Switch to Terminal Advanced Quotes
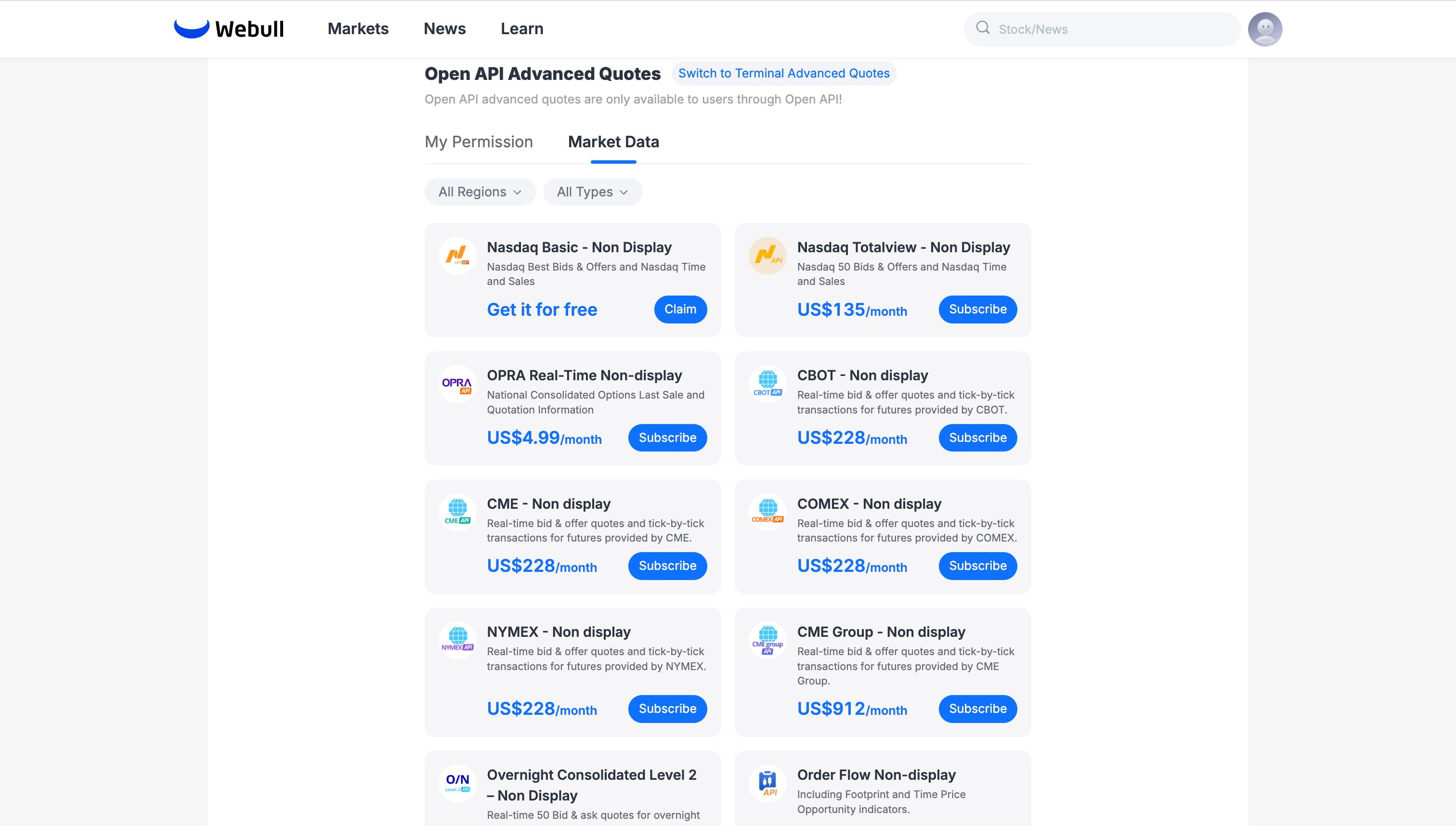The width and height of the screenshot is (1456, 826). tap(784, 73)
